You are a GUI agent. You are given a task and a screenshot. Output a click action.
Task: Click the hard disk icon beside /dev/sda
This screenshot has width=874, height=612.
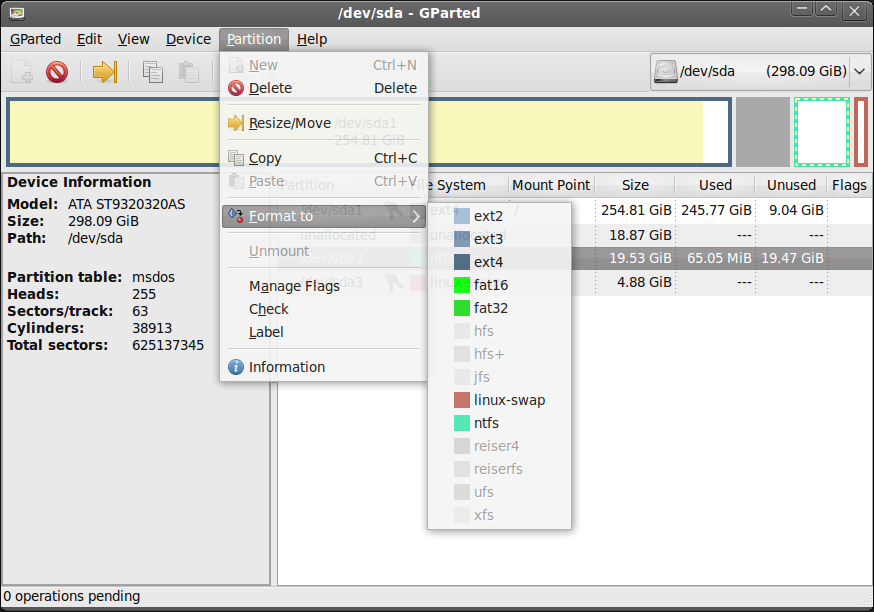coord(666,71)
